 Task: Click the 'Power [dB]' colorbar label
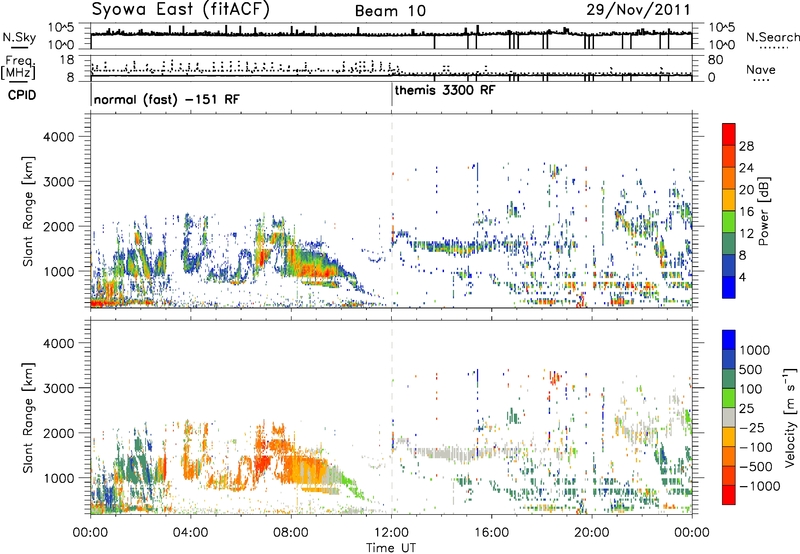(x=764, y=211)
